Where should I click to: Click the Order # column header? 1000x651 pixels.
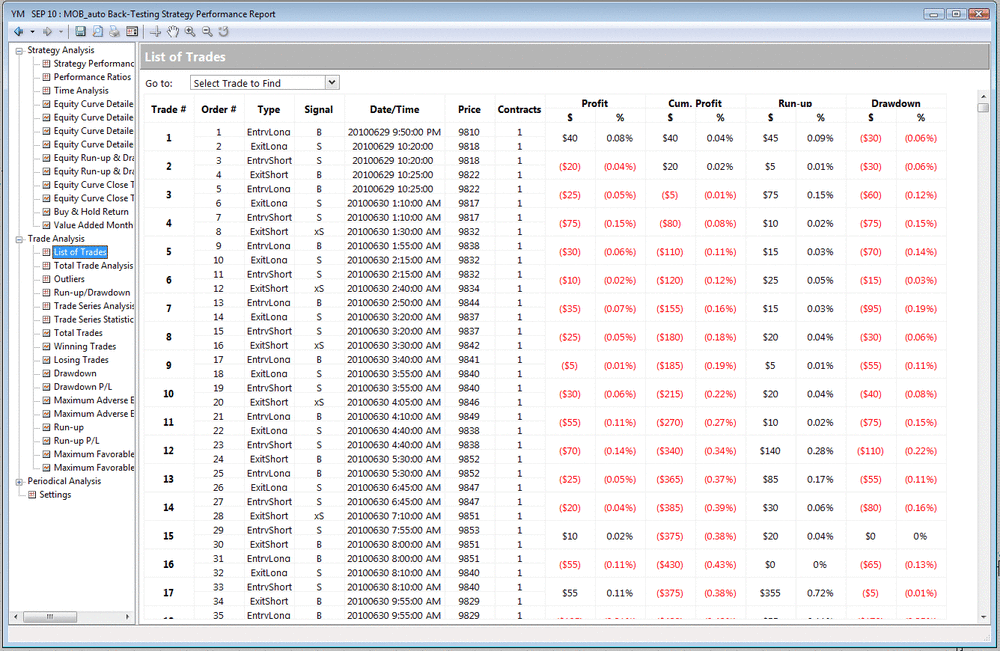219,110
